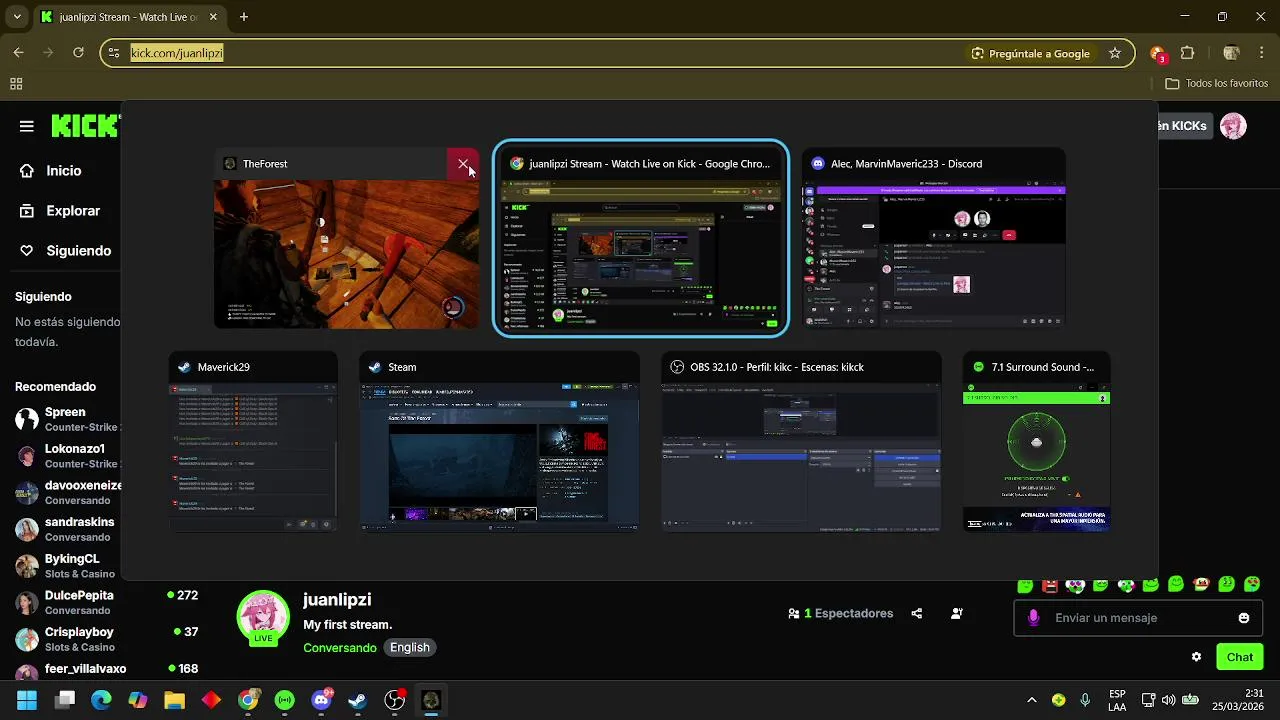Open Todos los favoritos bookmarks folder
The width and height of the screenshot is (1280, 720).
[1217, 84]
